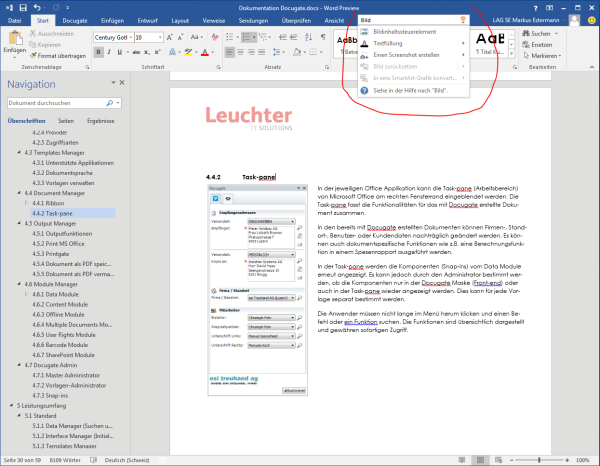Open the Word help question mark
Image resolution: width=600 pixels, height=466 pixels.
(x=535, y=8)
